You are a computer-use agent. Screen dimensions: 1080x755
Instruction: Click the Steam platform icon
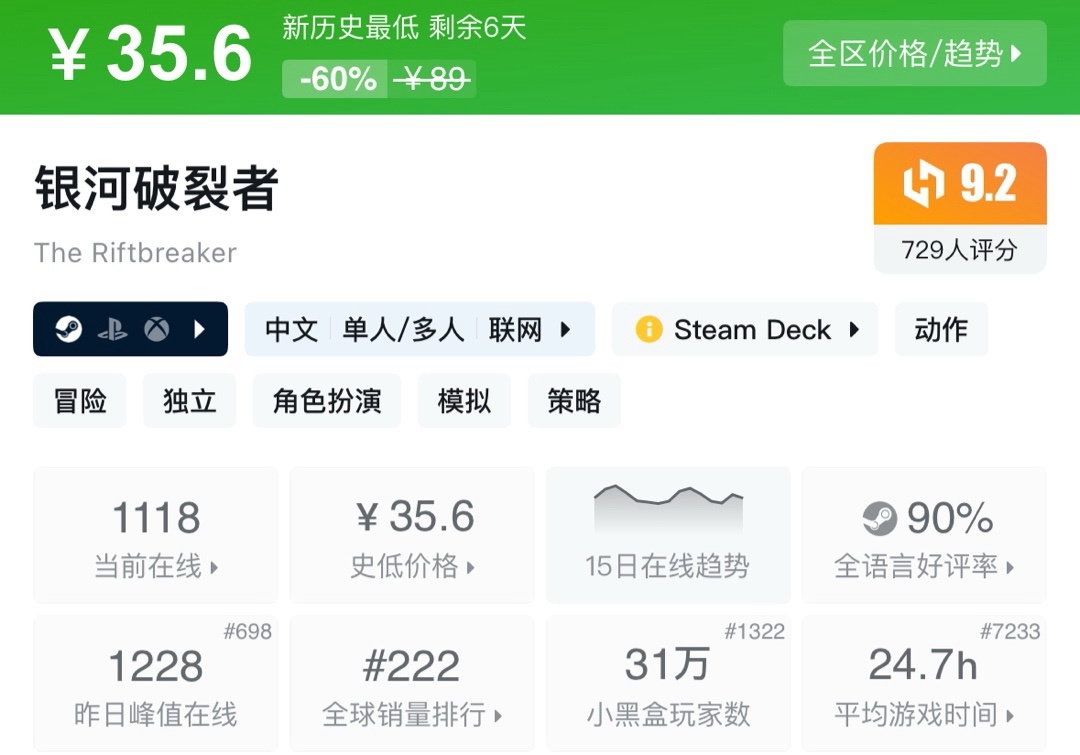[68, 330]
